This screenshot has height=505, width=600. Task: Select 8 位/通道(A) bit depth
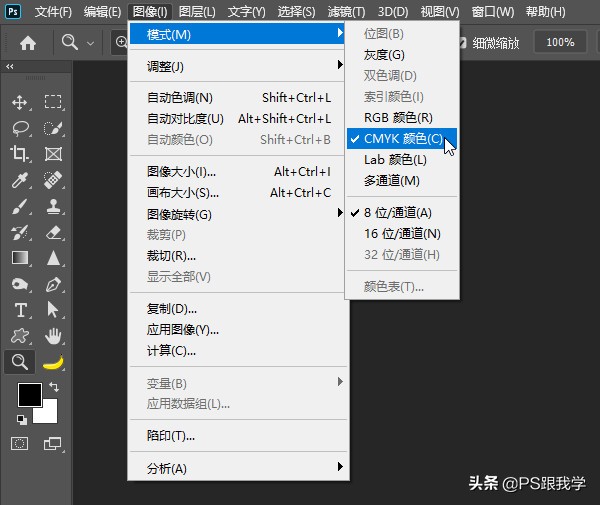(x=402, y=212)
